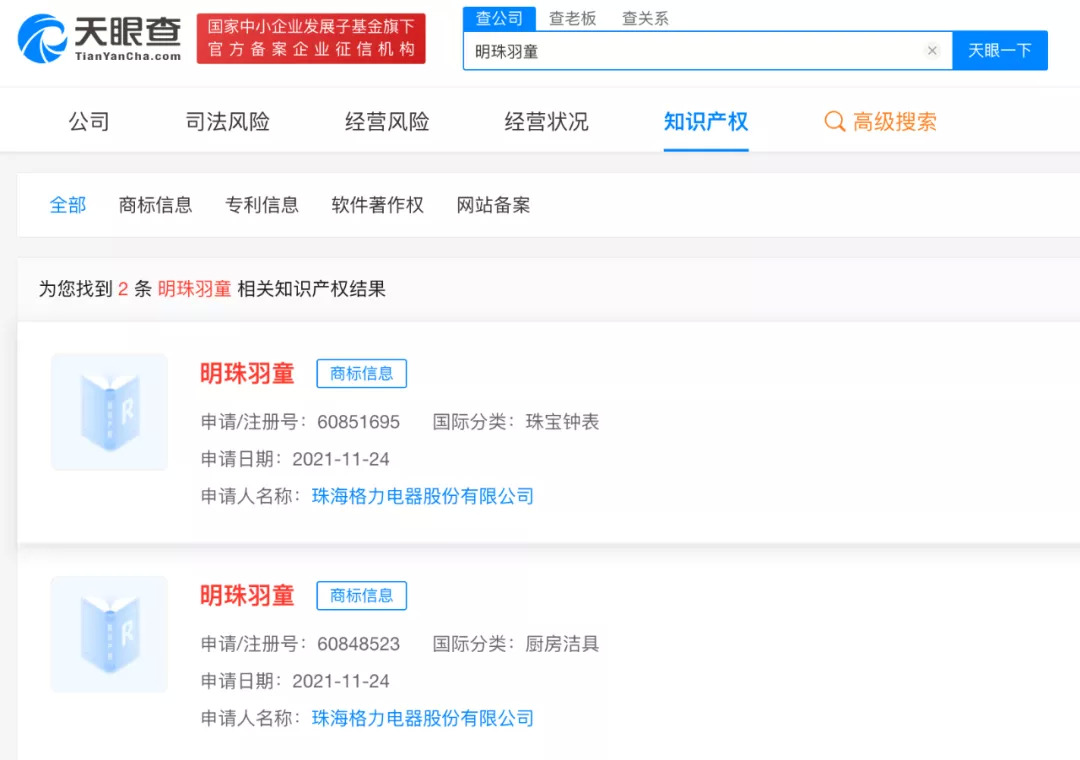The image size is (1080, 760).
Task: Filter results by 专利信息
Action: 262,205
